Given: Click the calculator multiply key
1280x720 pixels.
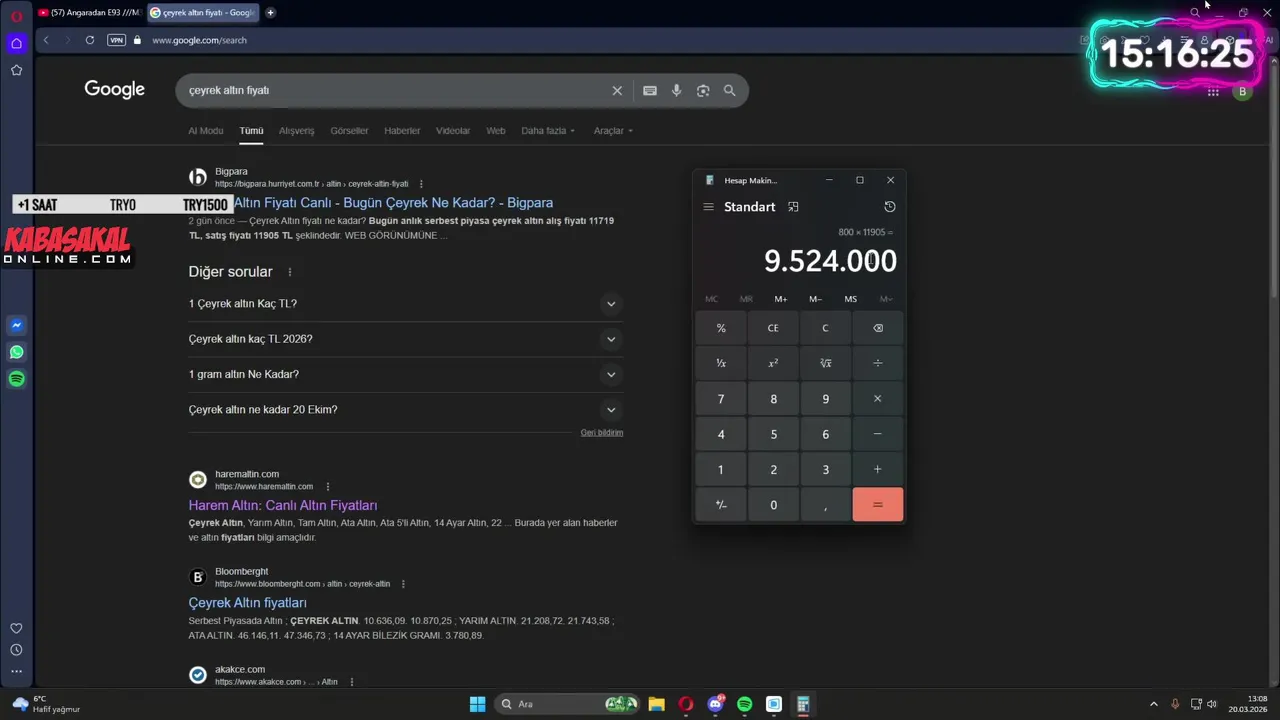Looking at the screenshot, I should tap(878, 399).
